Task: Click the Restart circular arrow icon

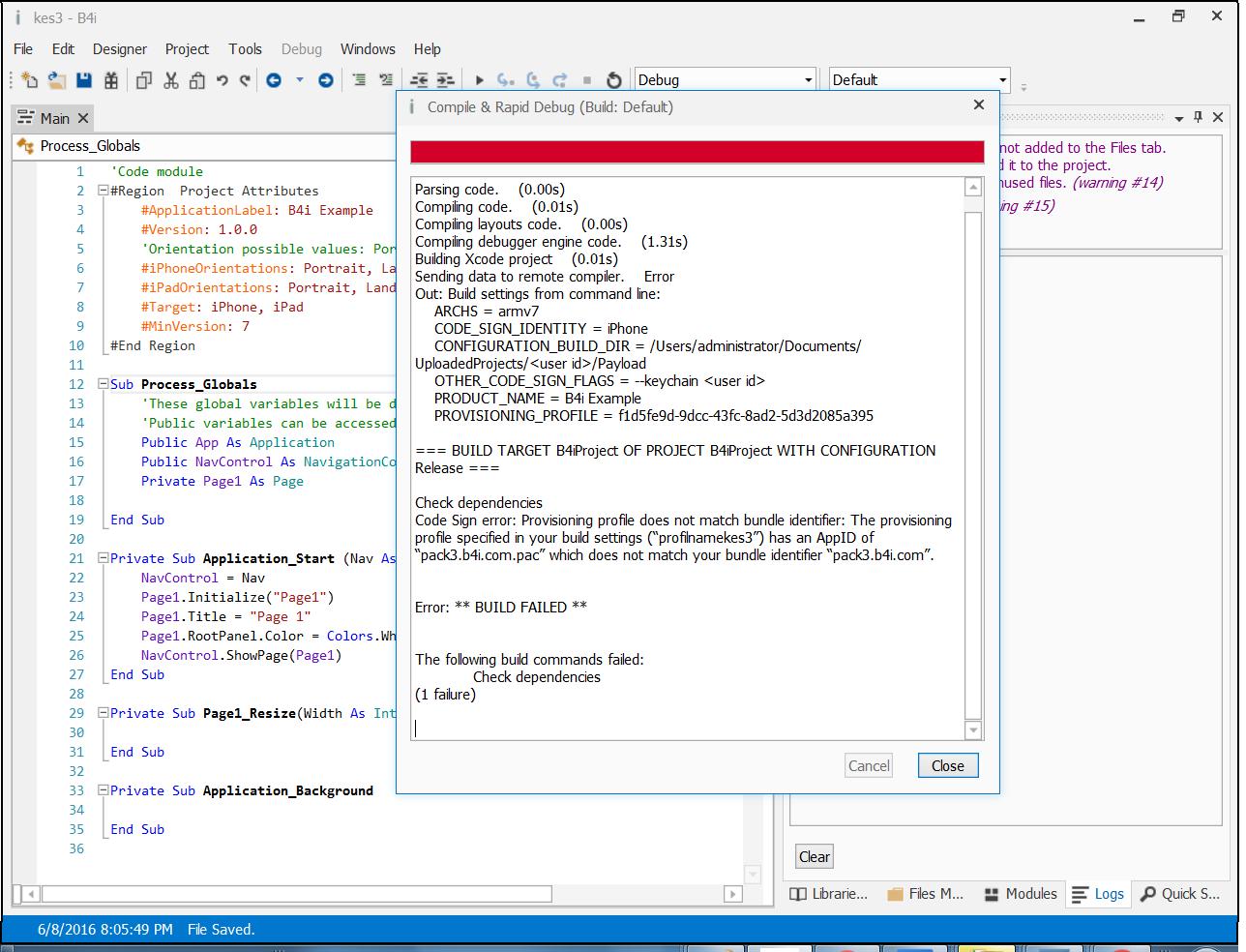Action: pyautogui.click(x=613, y=80)
